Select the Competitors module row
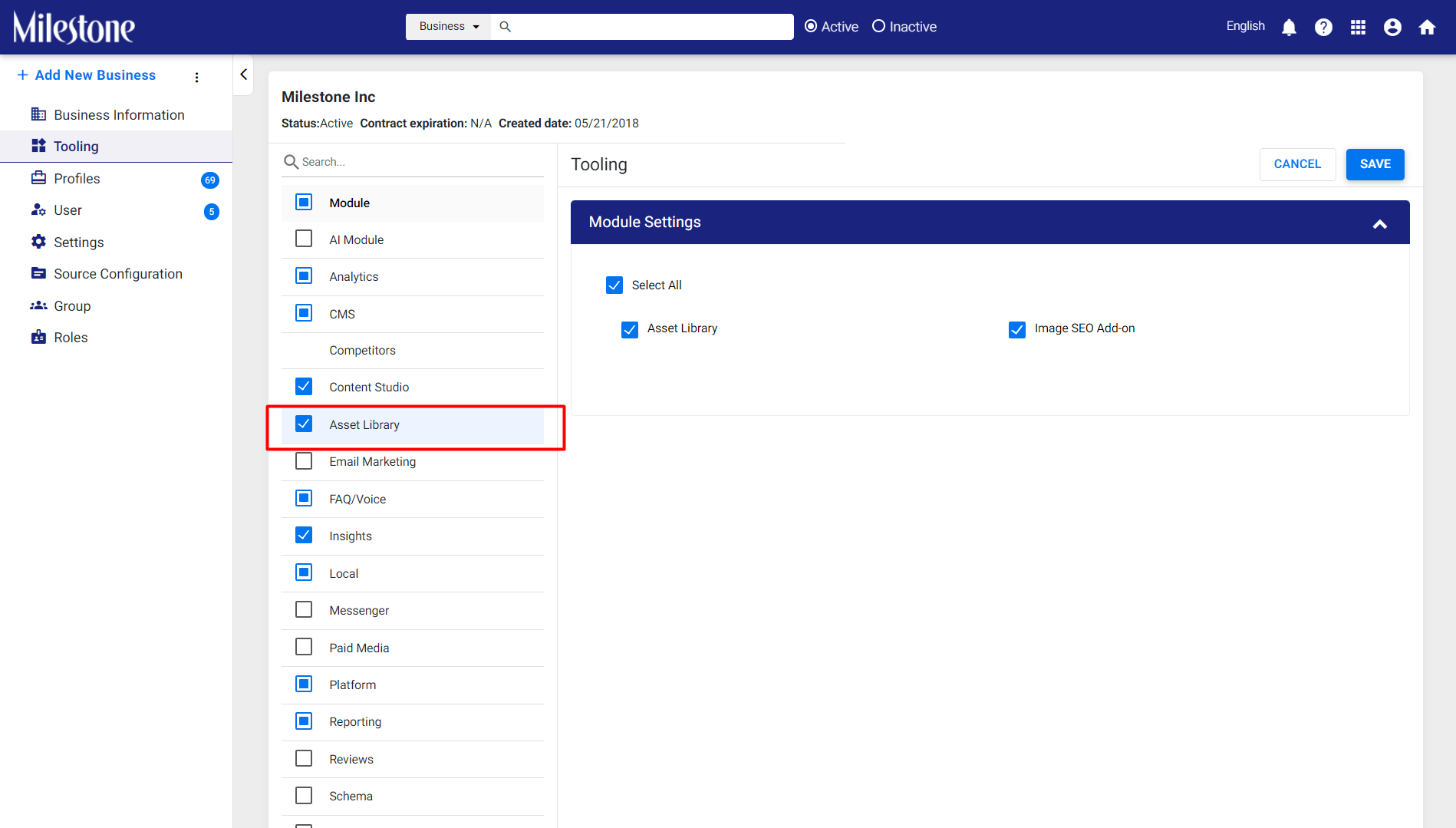Viewport: 1456px width, 828px height. [x=413, y=351]
